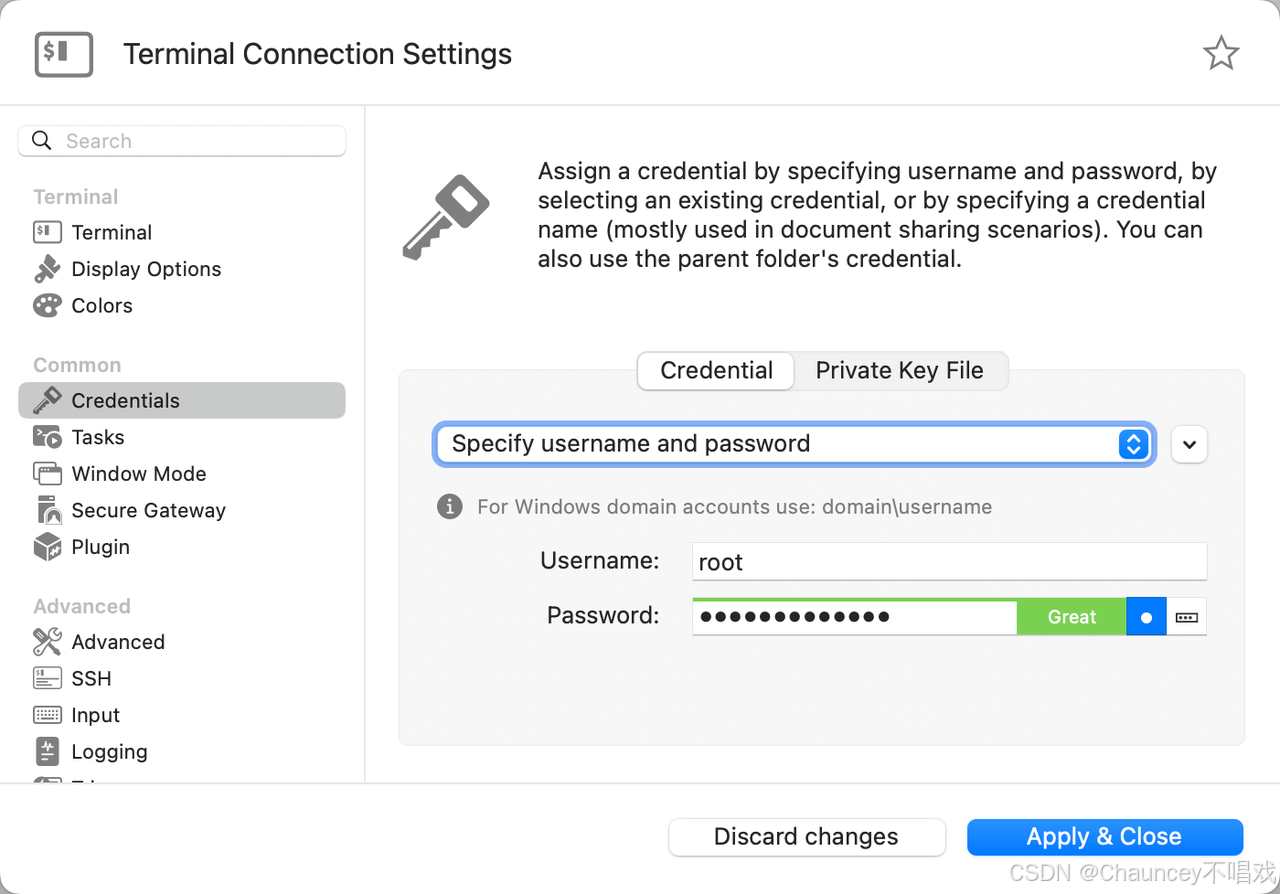Select the Secure Gateway icon
The width and height of the screenshot is (1280, 894).
[47, 511]
